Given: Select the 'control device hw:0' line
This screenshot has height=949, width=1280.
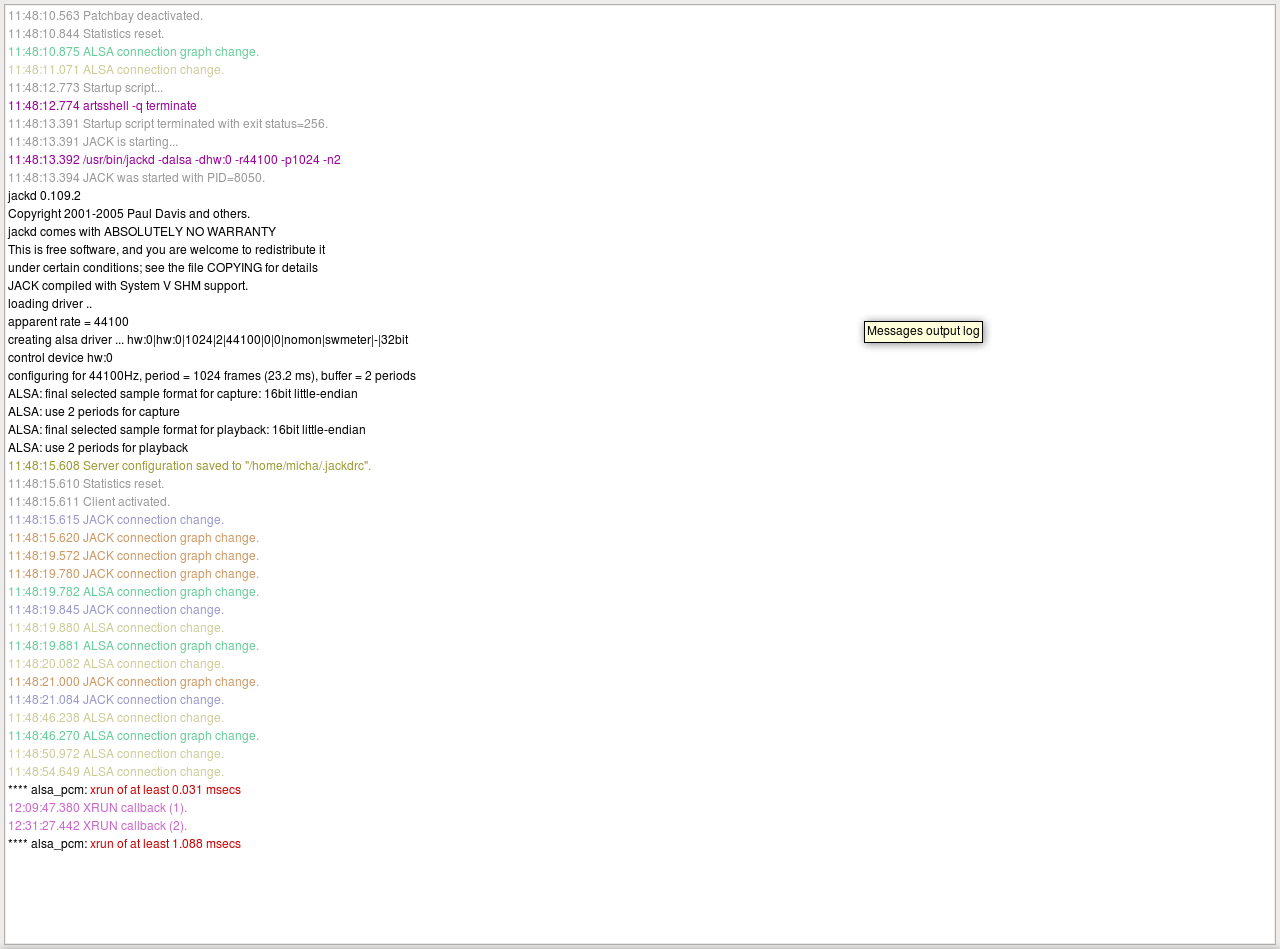Looking at the screenshot, I should pos(60,358).
